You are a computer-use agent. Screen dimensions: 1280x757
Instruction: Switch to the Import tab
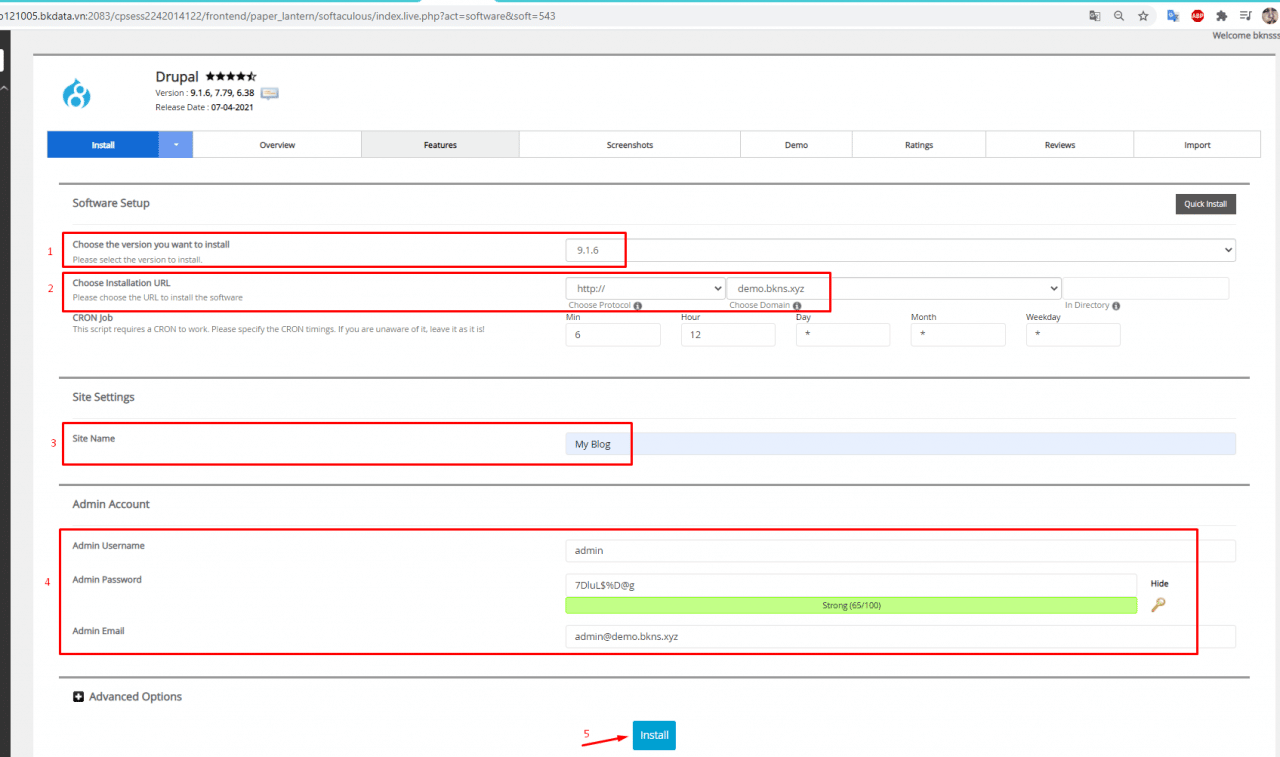(1197, 145)
